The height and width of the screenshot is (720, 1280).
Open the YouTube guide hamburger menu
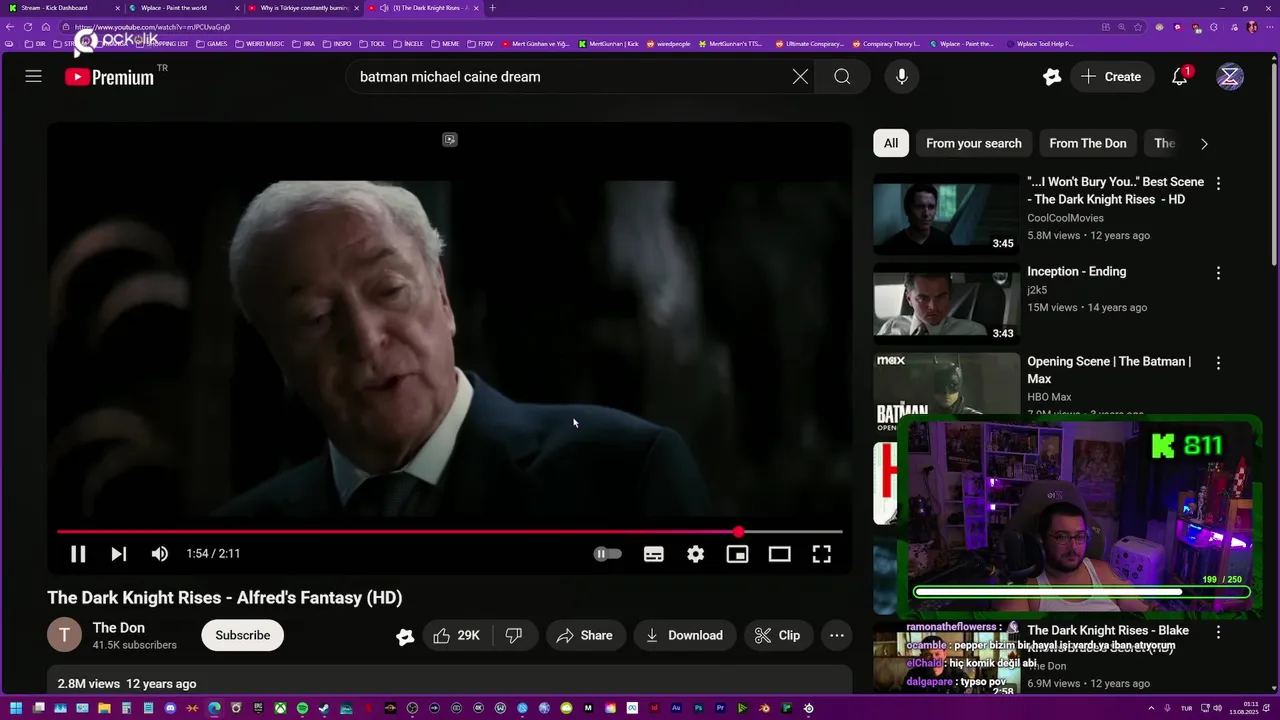pos(33,76)
